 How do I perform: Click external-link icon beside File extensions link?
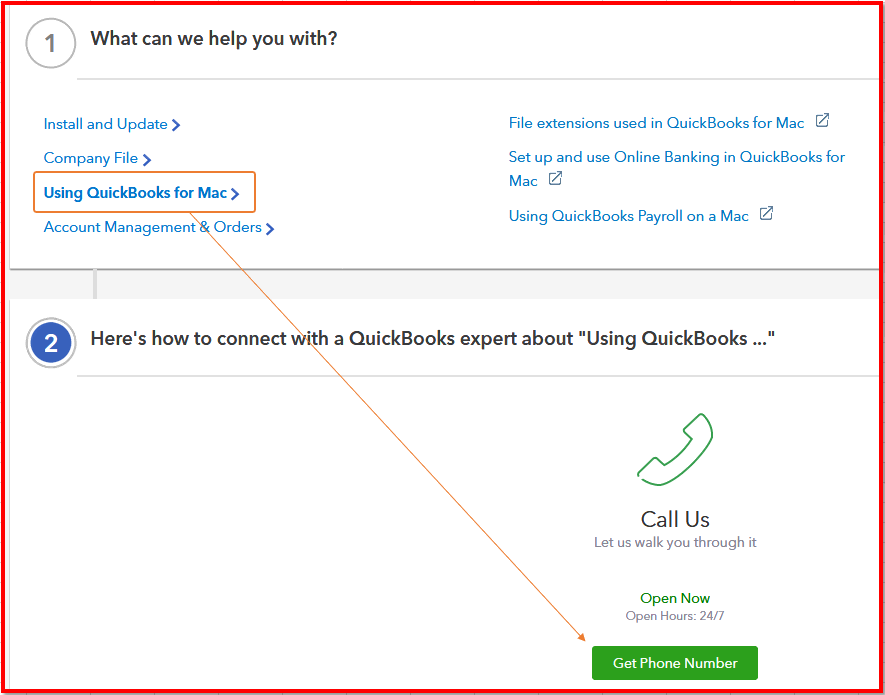tap(822, 121)
